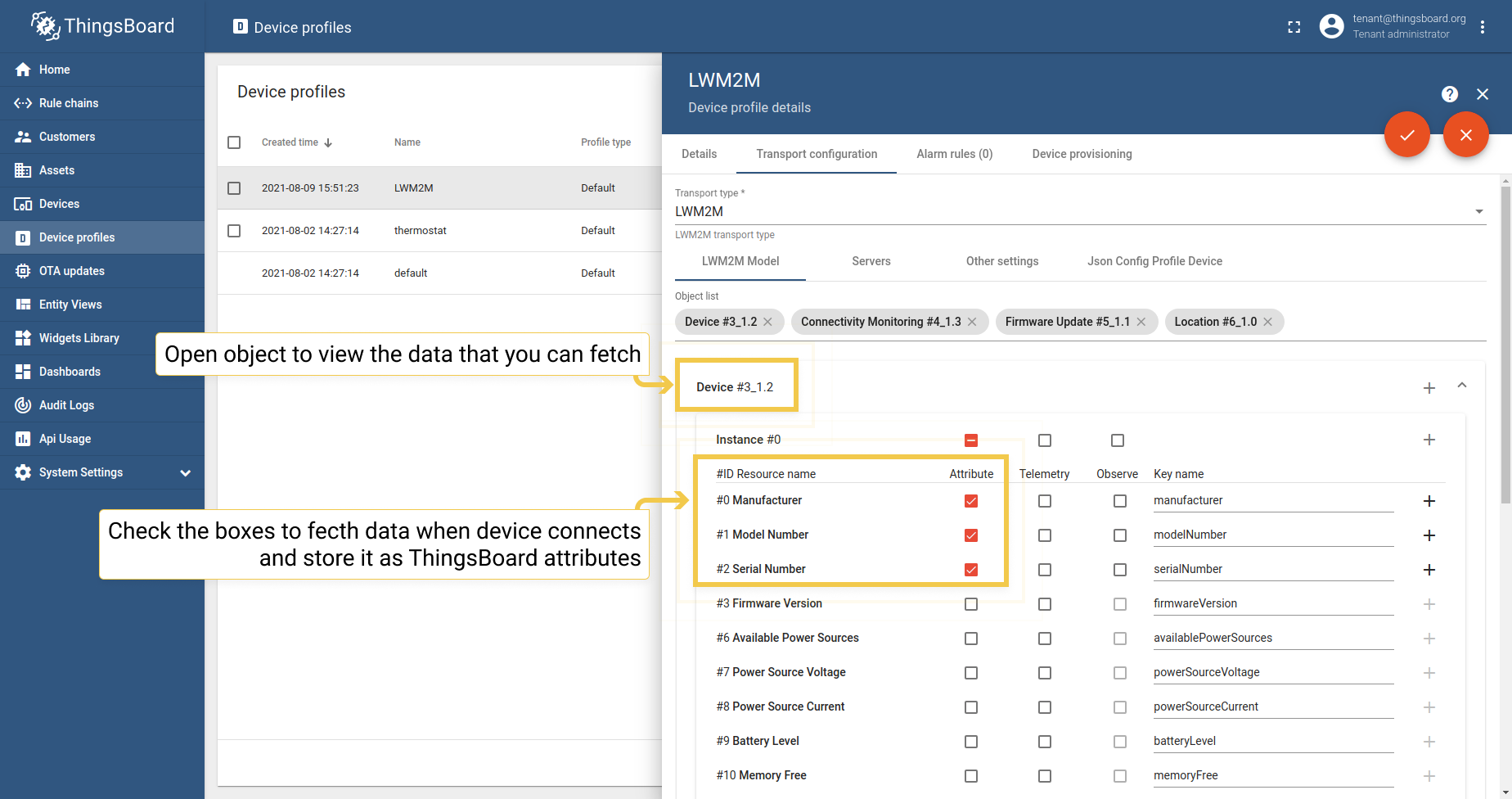Open Entity Views page
This screenshot has height=799, width=1512.
click(101, 305)
